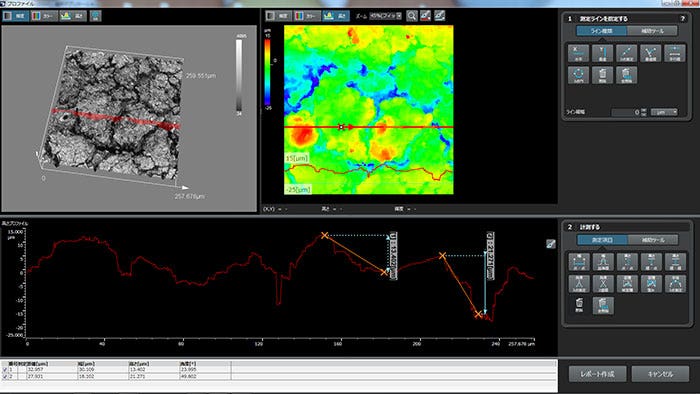Toggle the checkbox for measurement row 2
Viewport: 700px width, 394px height.
point(5,377)
